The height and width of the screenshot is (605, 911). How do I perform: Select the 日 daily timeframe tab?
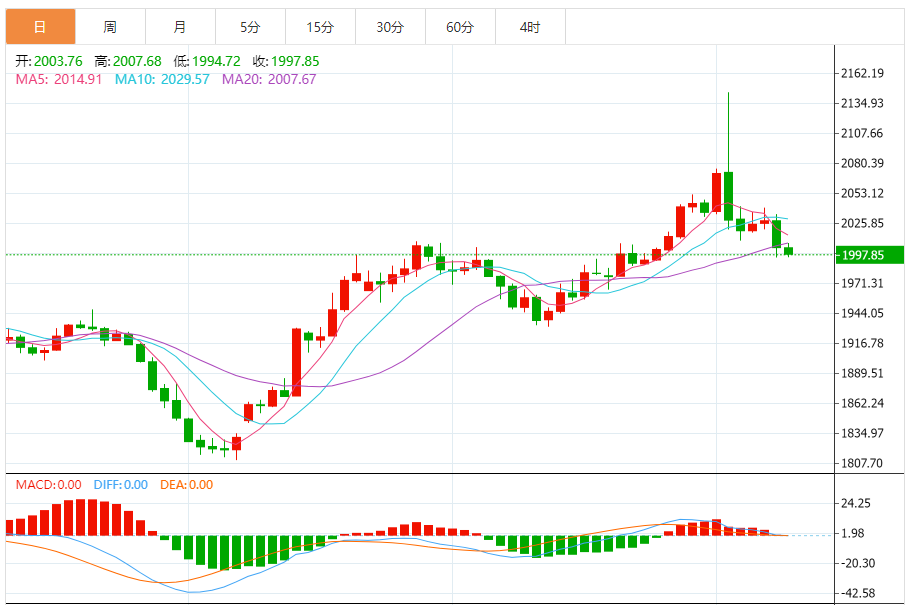(x=40, y=27)
